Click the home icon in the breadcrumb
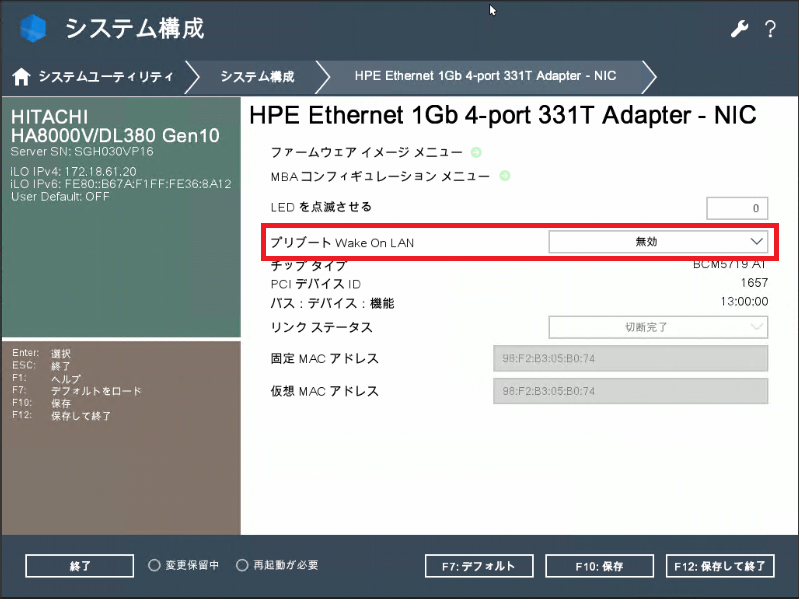Viewport: 799px width, 599px height. tap(21, 76)
